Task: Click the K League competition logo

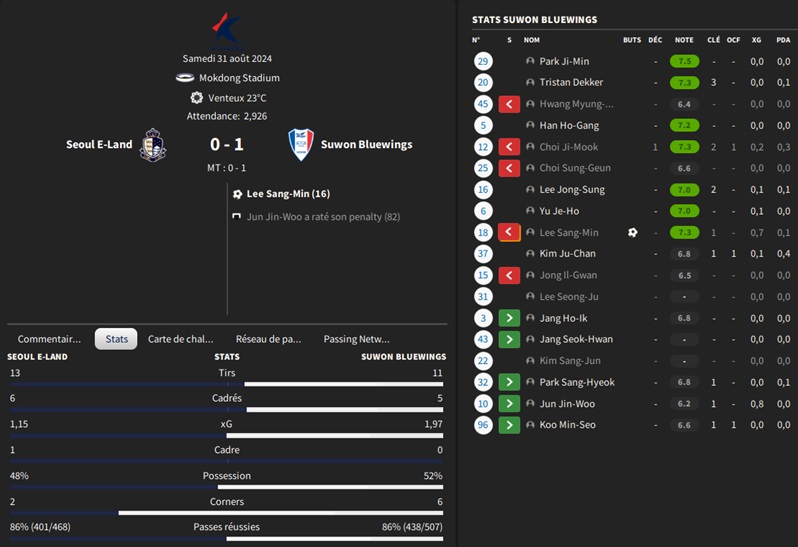Action: (x=227, y=30)
